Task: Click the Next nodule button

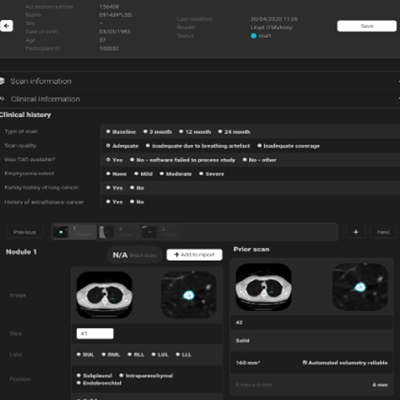Action: tap(383, 232)
